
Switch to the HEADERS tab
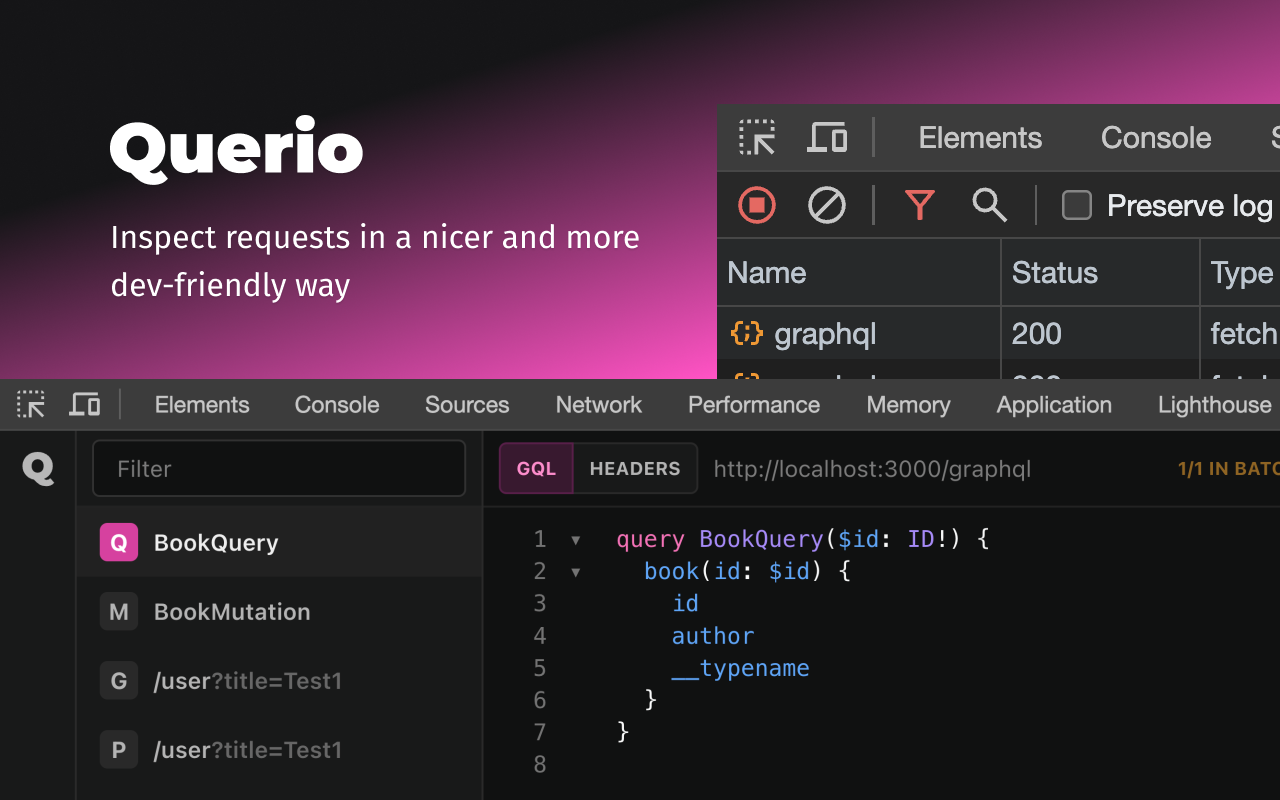coord(634,468)
